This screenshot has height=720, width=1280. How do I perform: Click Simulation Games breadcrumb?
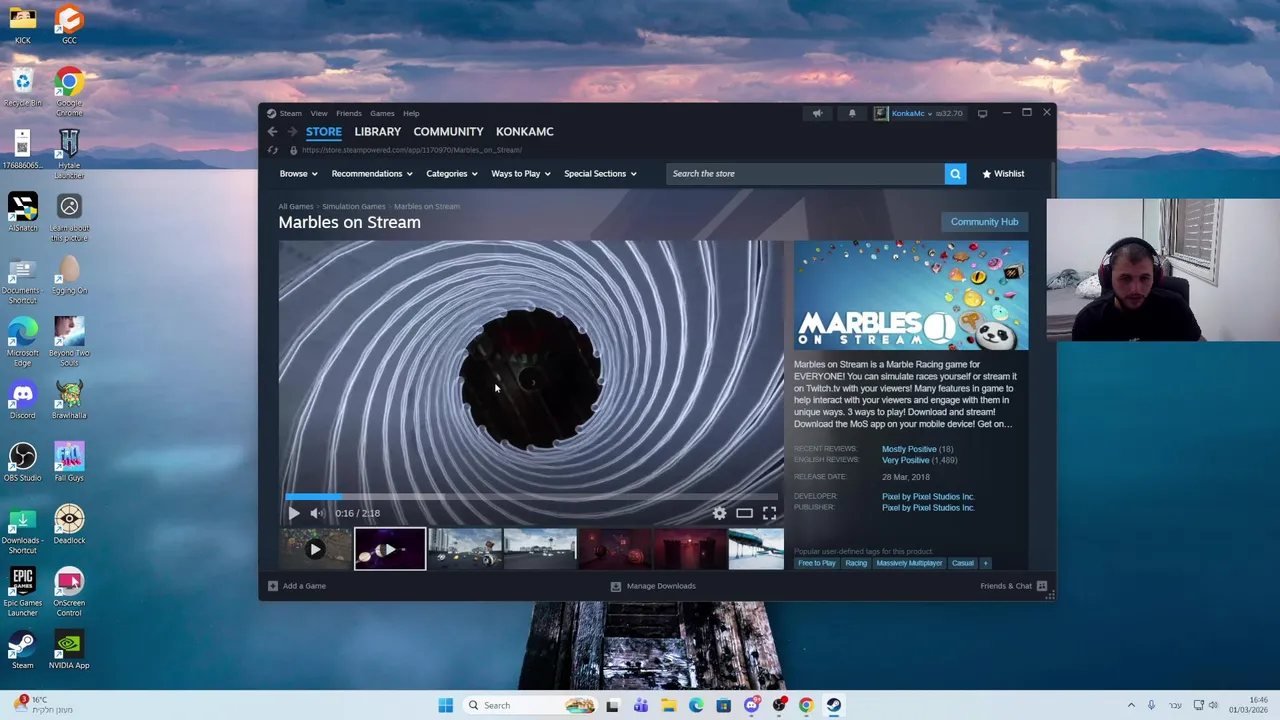point(353,206)
